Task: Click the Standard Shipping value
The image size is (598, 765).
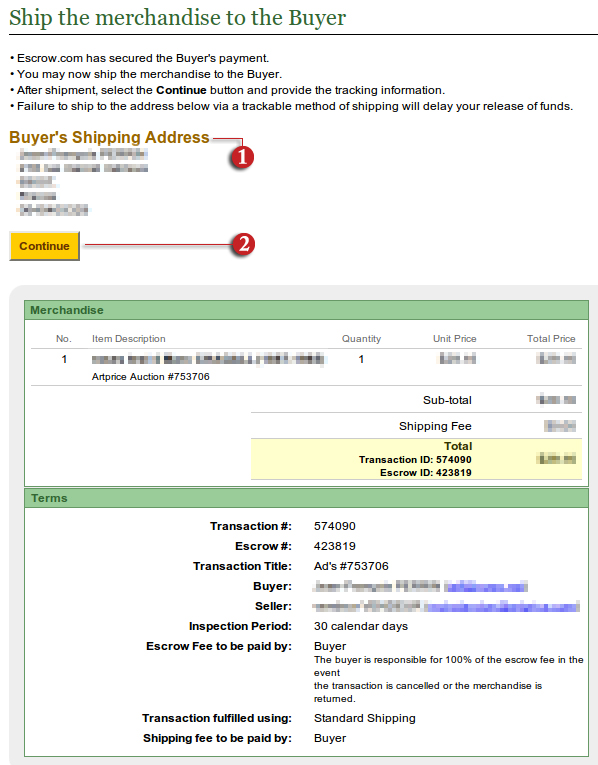Action: coord(365,718)
